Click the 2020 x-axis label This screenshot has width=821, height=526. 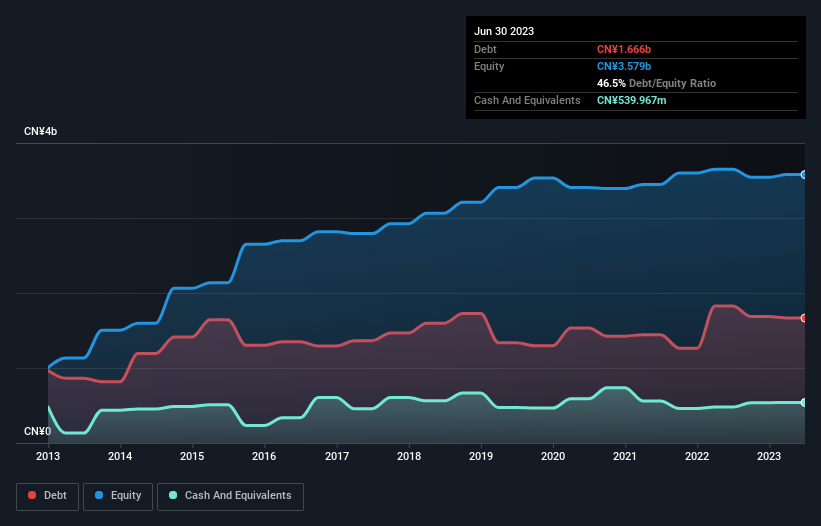(x=553, y=456)
